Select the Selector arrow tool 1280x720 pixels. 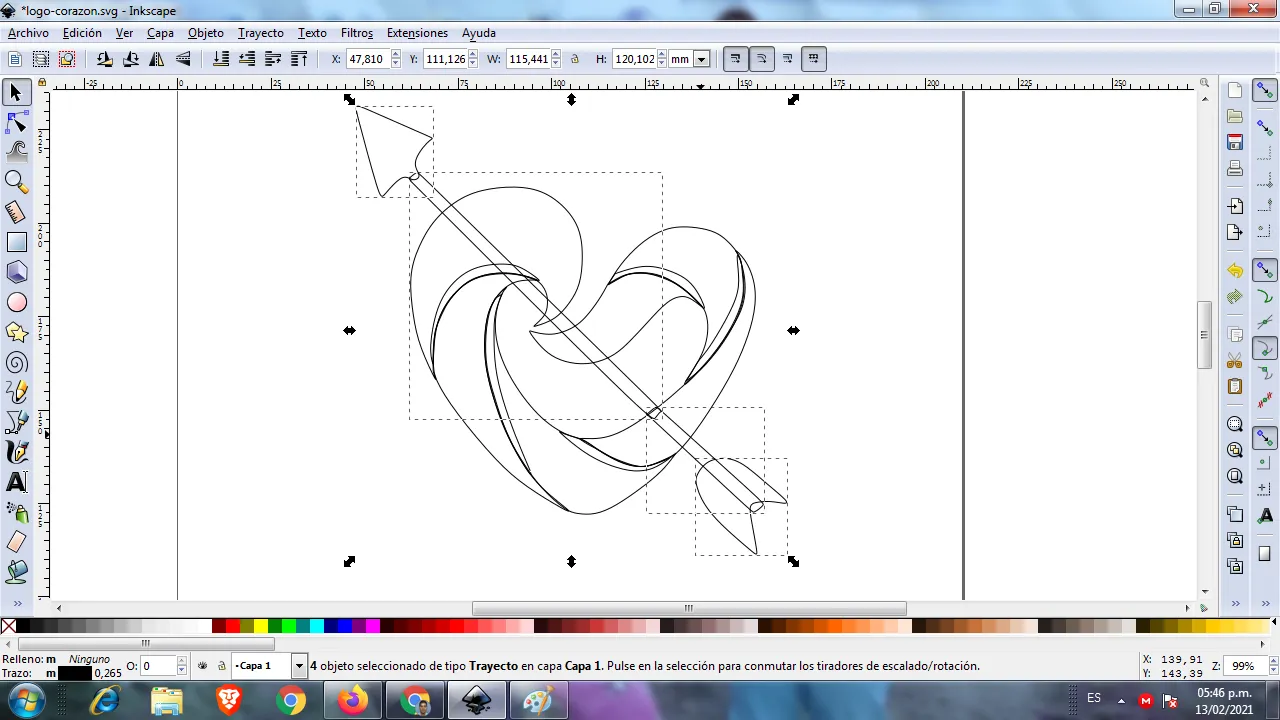point(16,93)
